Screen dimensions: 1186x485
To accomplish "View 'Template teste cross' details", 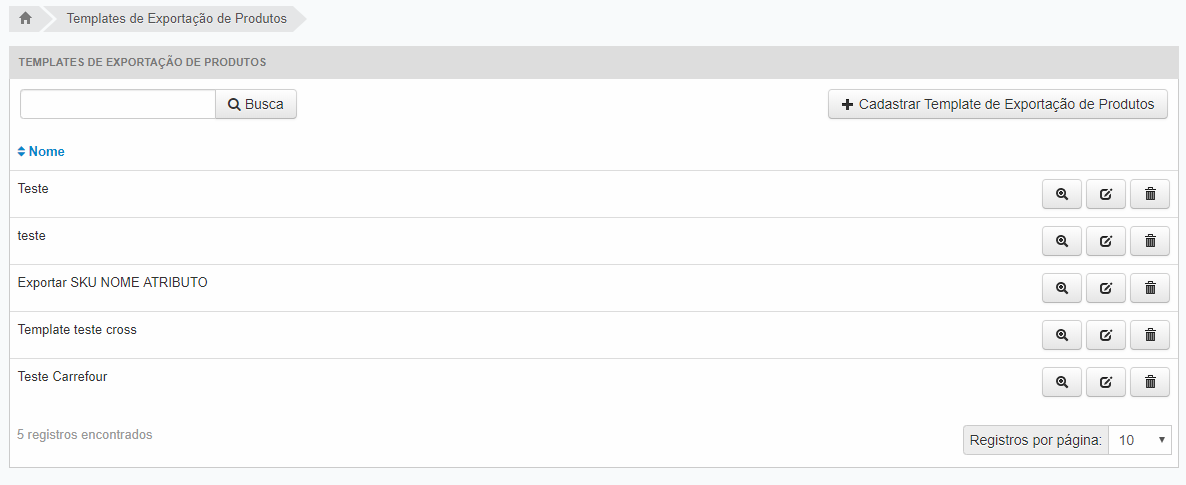I will 1062,335.
